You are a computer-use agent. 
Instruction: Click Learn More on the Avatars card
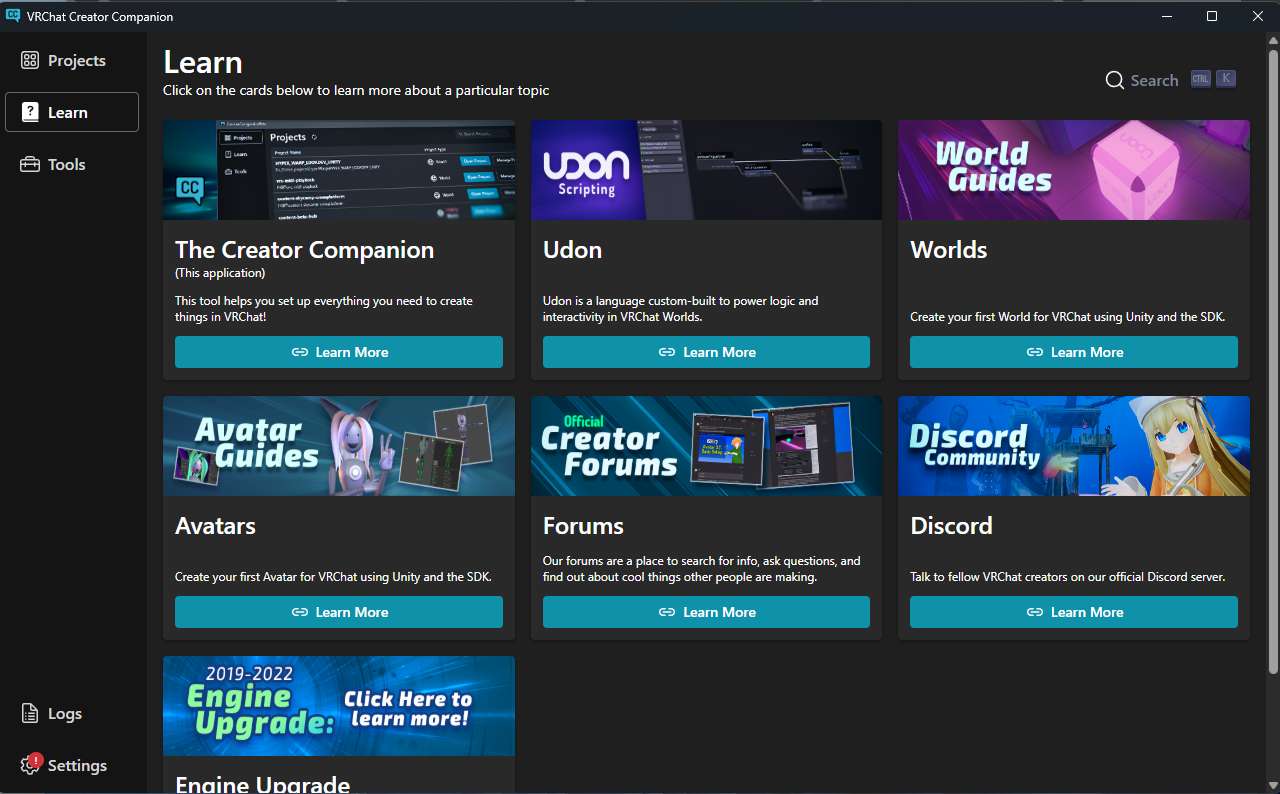(339, 612)
